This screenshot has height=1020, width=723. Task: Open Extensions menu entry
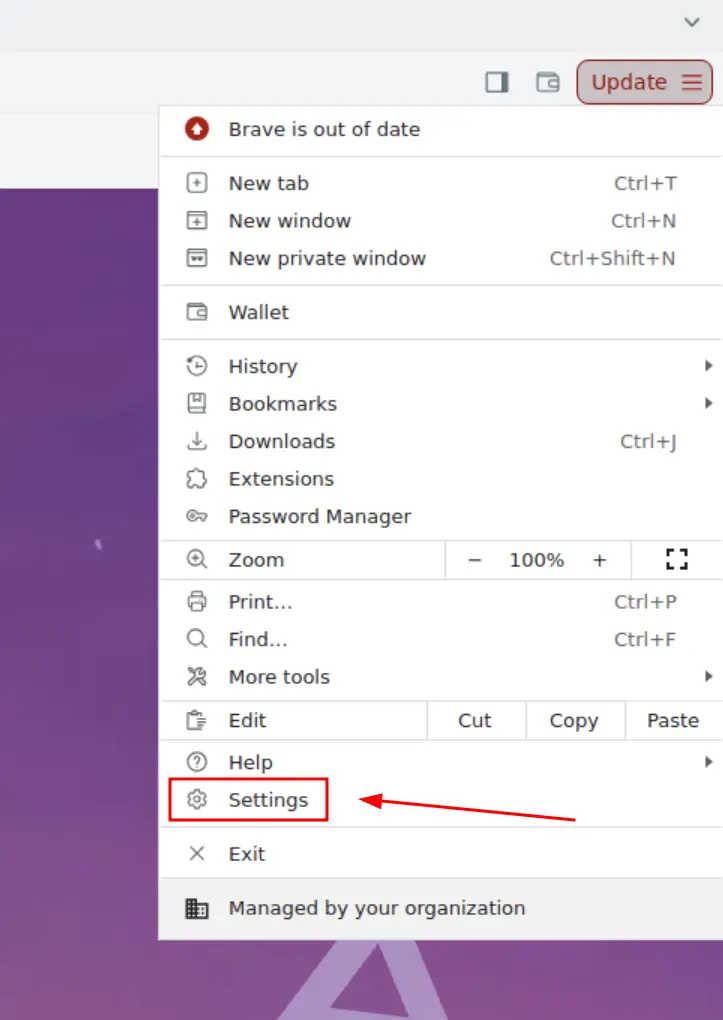click(441, 479)
